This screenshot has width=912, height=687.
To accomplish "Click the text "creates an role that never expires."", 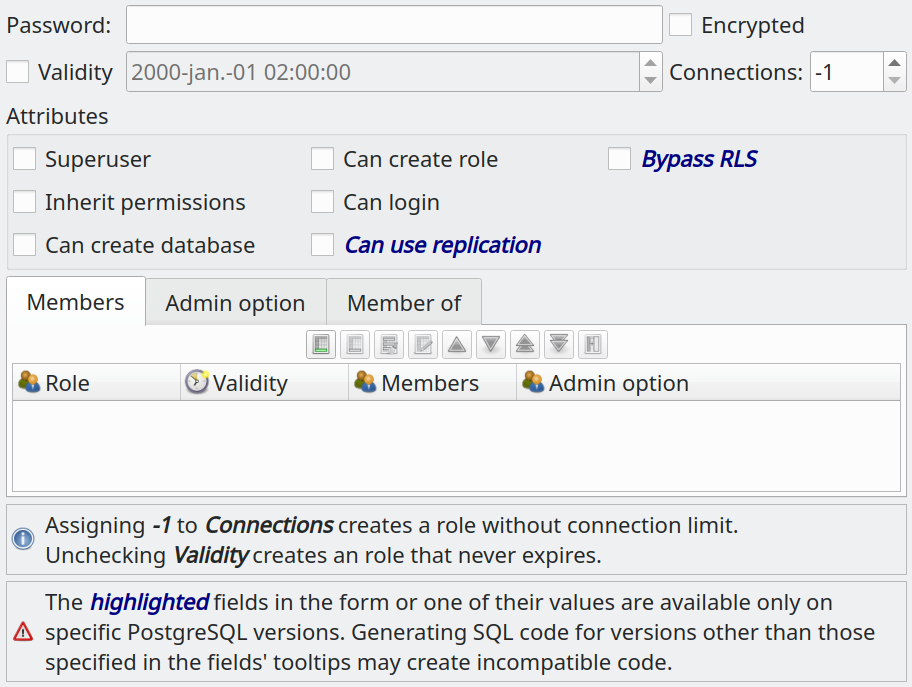I will [x=427, y=556].
